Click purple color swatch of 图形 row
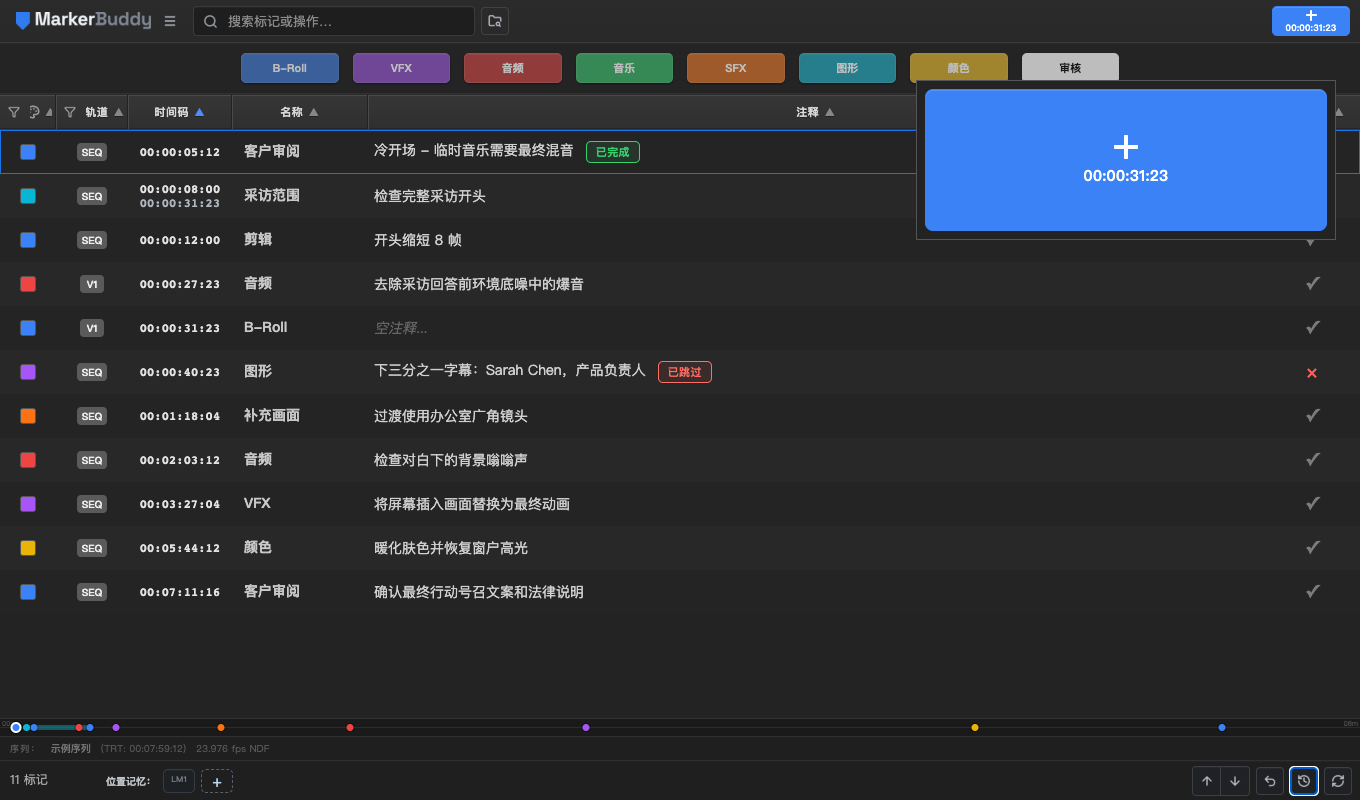 pos(28,372)
